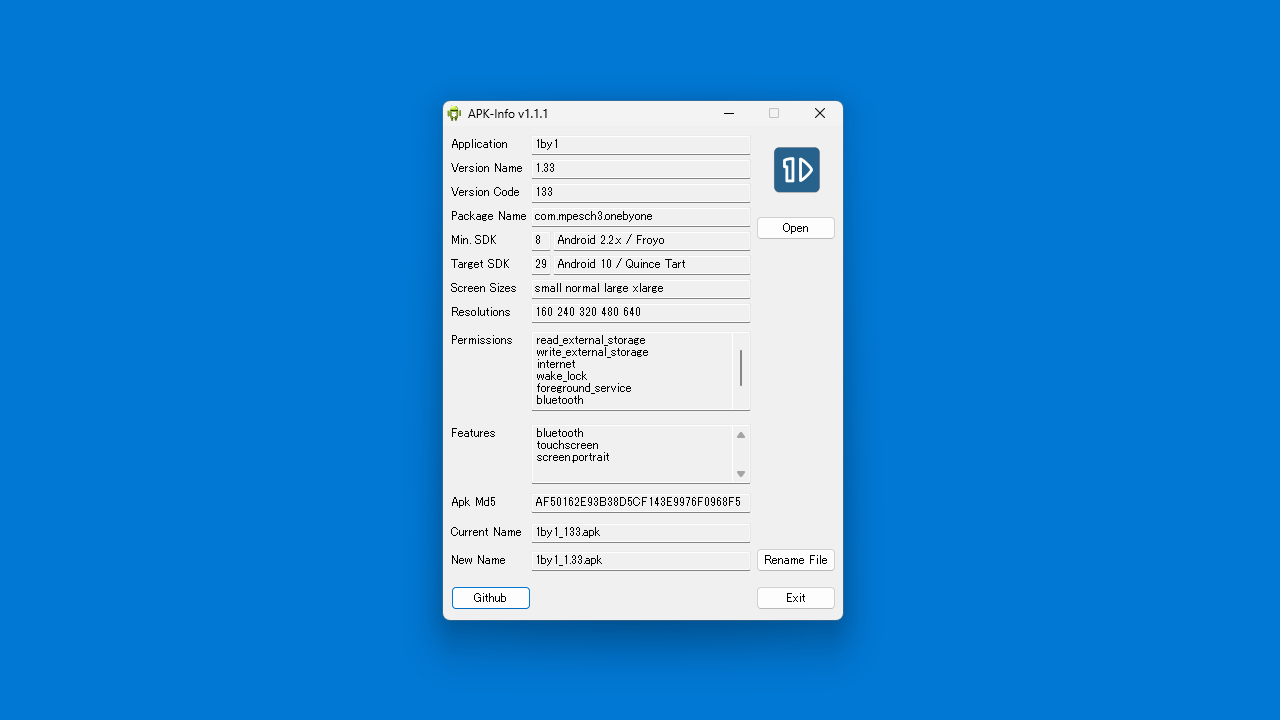Screen dimensions: 1280x720
Task: Click the New Name field 1by1_1.33.apk
Action: [641, 561]
